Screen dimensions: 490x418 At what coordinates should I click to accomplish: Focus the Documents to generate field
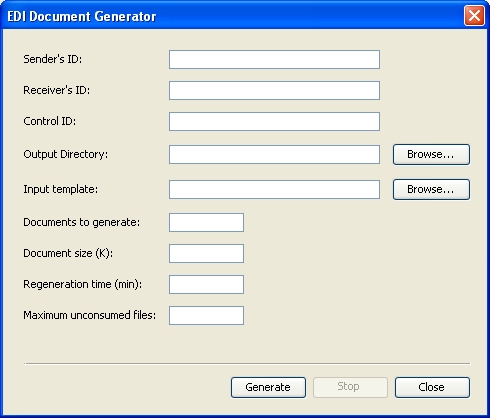click(206, 222)
